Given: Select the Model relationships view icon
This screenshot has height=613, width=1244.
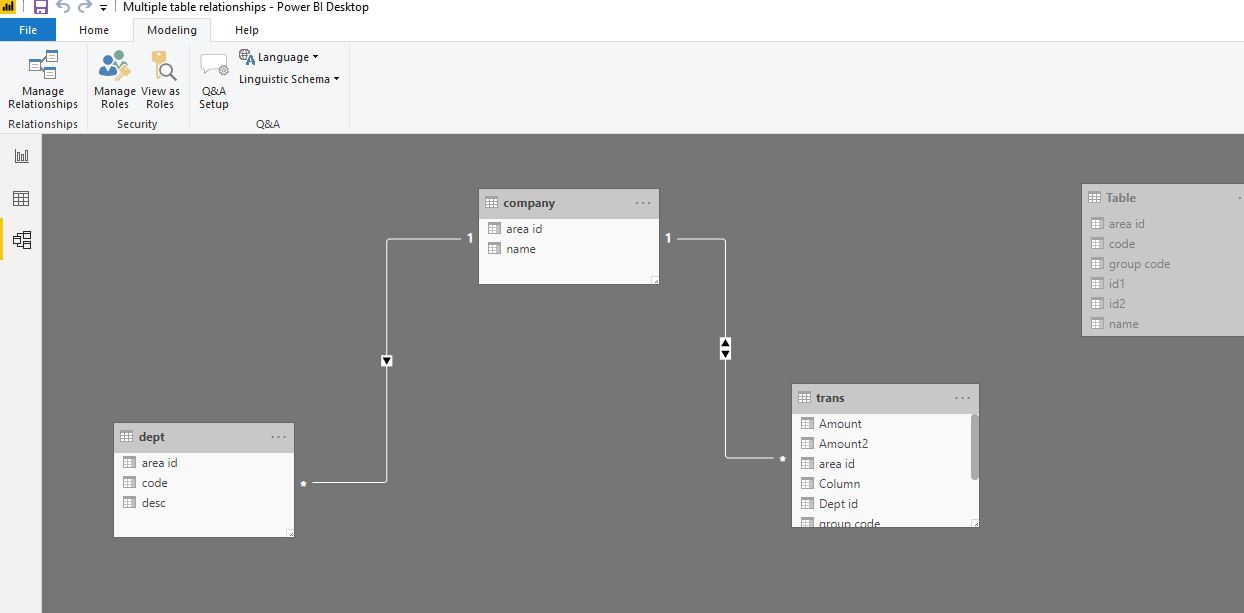Looking at the screenshot, I should point(21,240).
